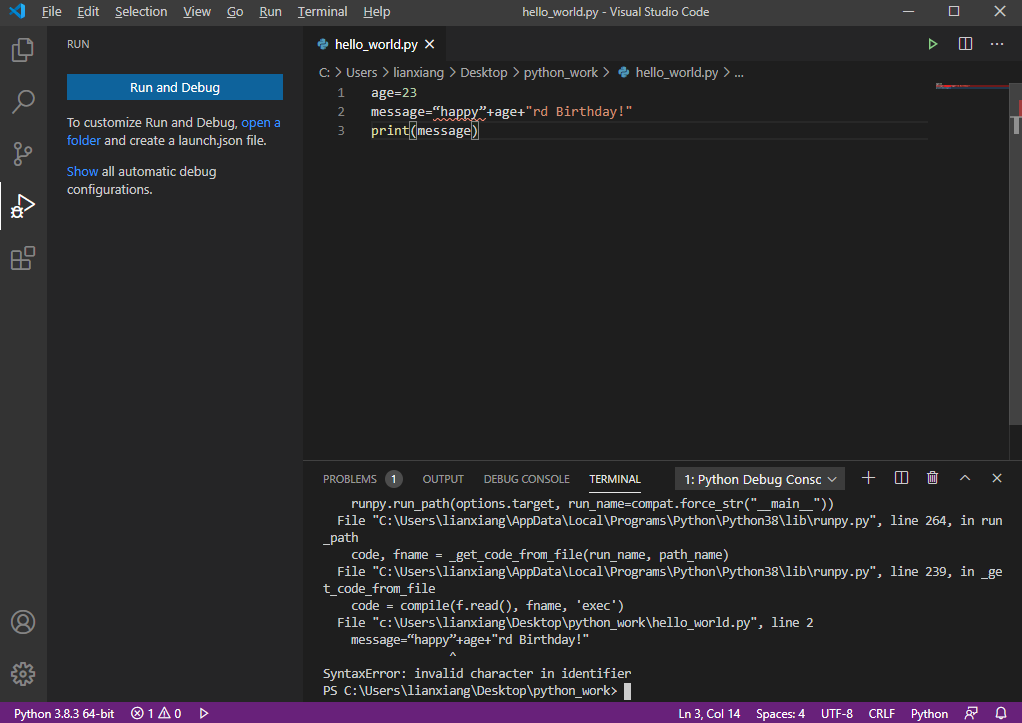Screen dimensions: 1022x723
Task: Open the terminal selector dropdown
Action: pyautogui.click(x=760, y=479)
